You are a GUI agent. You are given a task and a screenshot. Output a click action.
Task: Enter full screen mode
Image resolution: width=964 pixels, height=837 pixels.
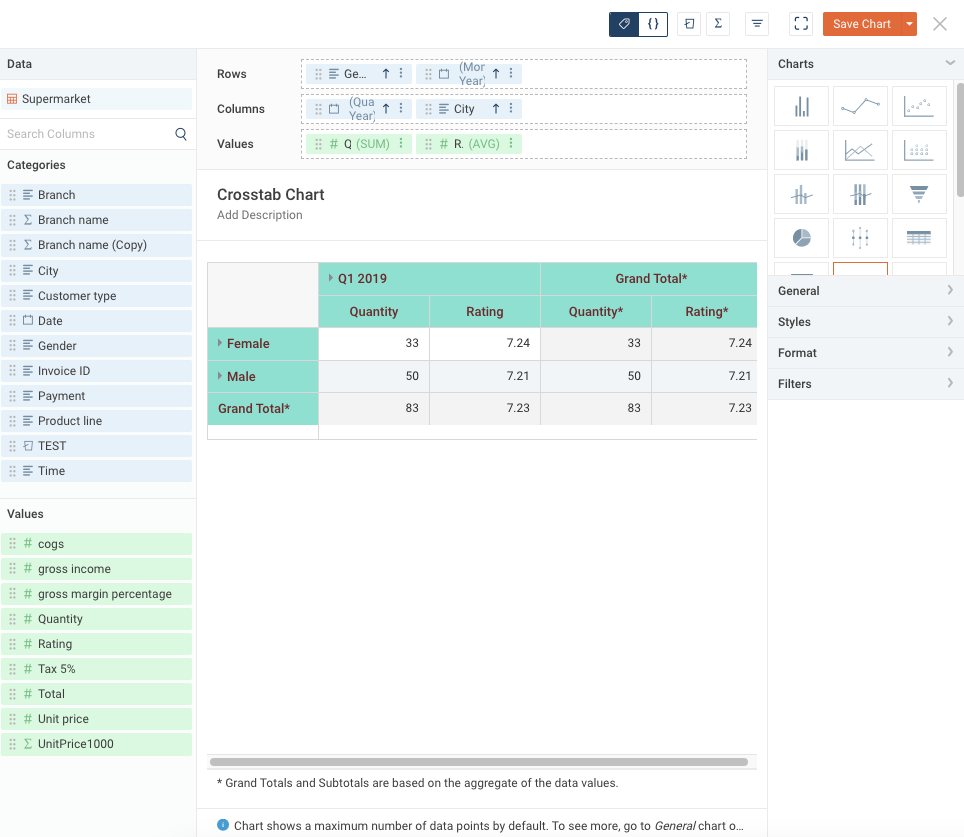[x=800, y=24]
